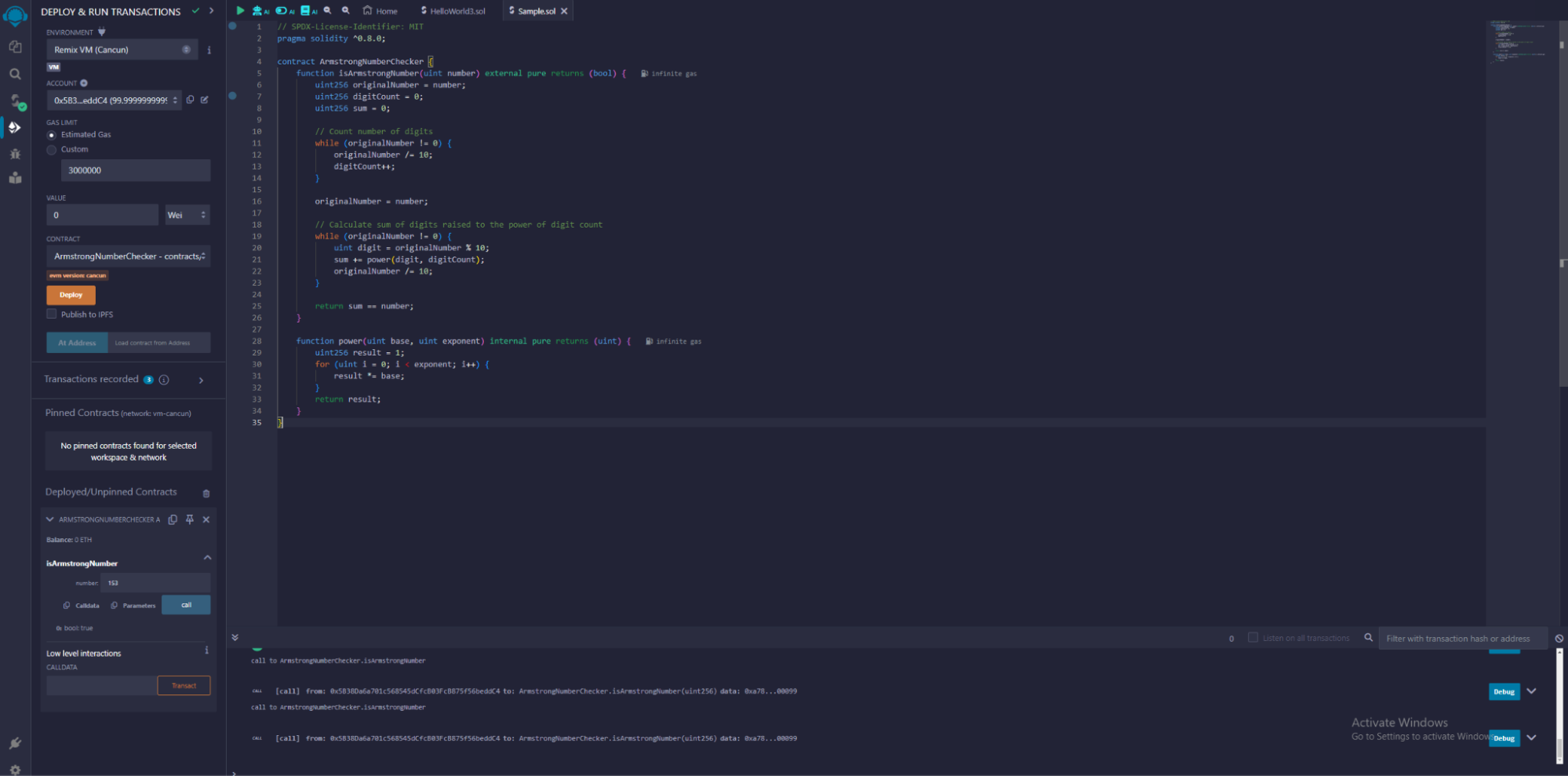Click the zoom out magnifier icon
The height and width of the screenshot is (776, 1568).
[x=328, y=11]
